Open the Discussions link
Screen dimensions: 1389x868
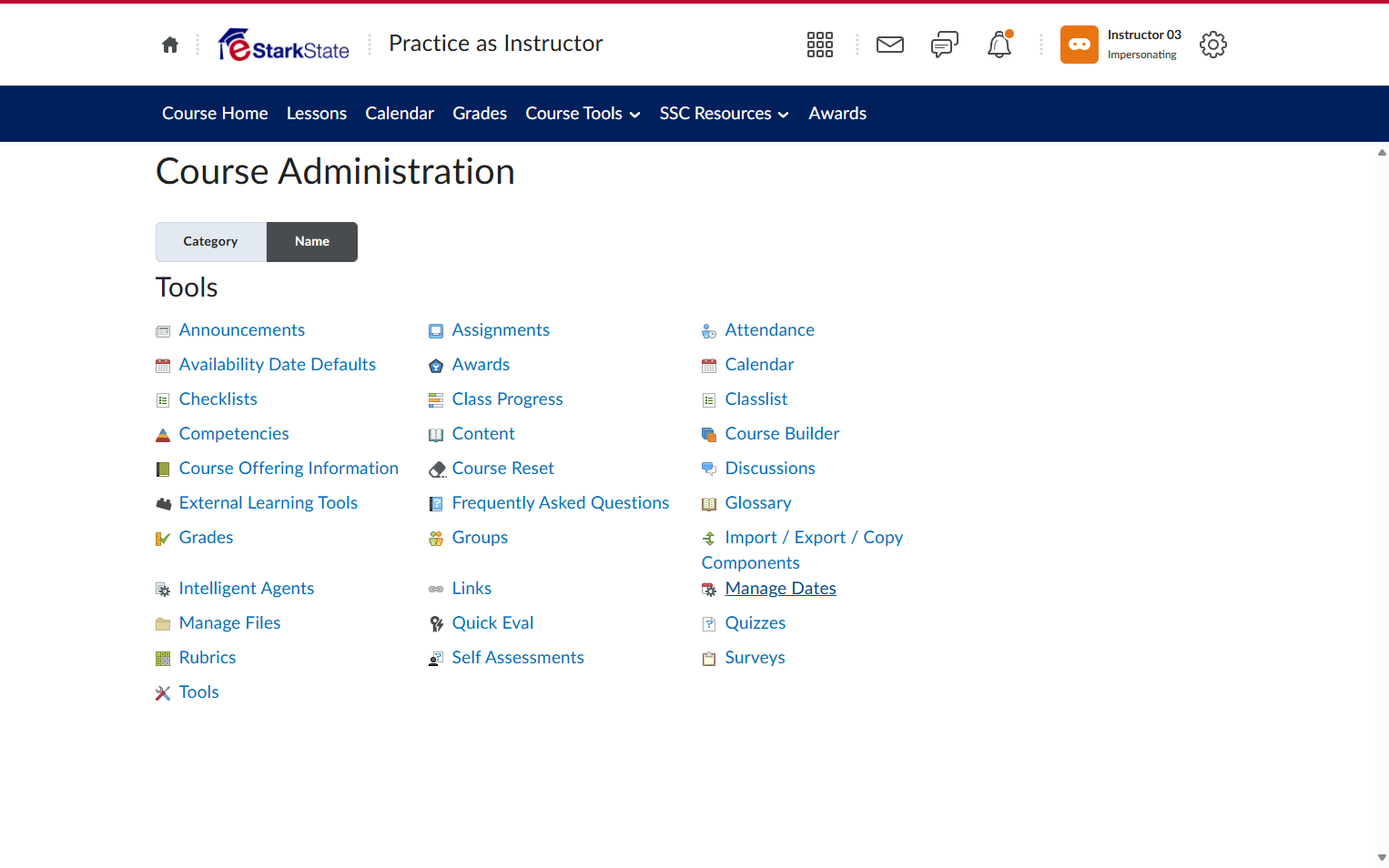coord(770,469)
